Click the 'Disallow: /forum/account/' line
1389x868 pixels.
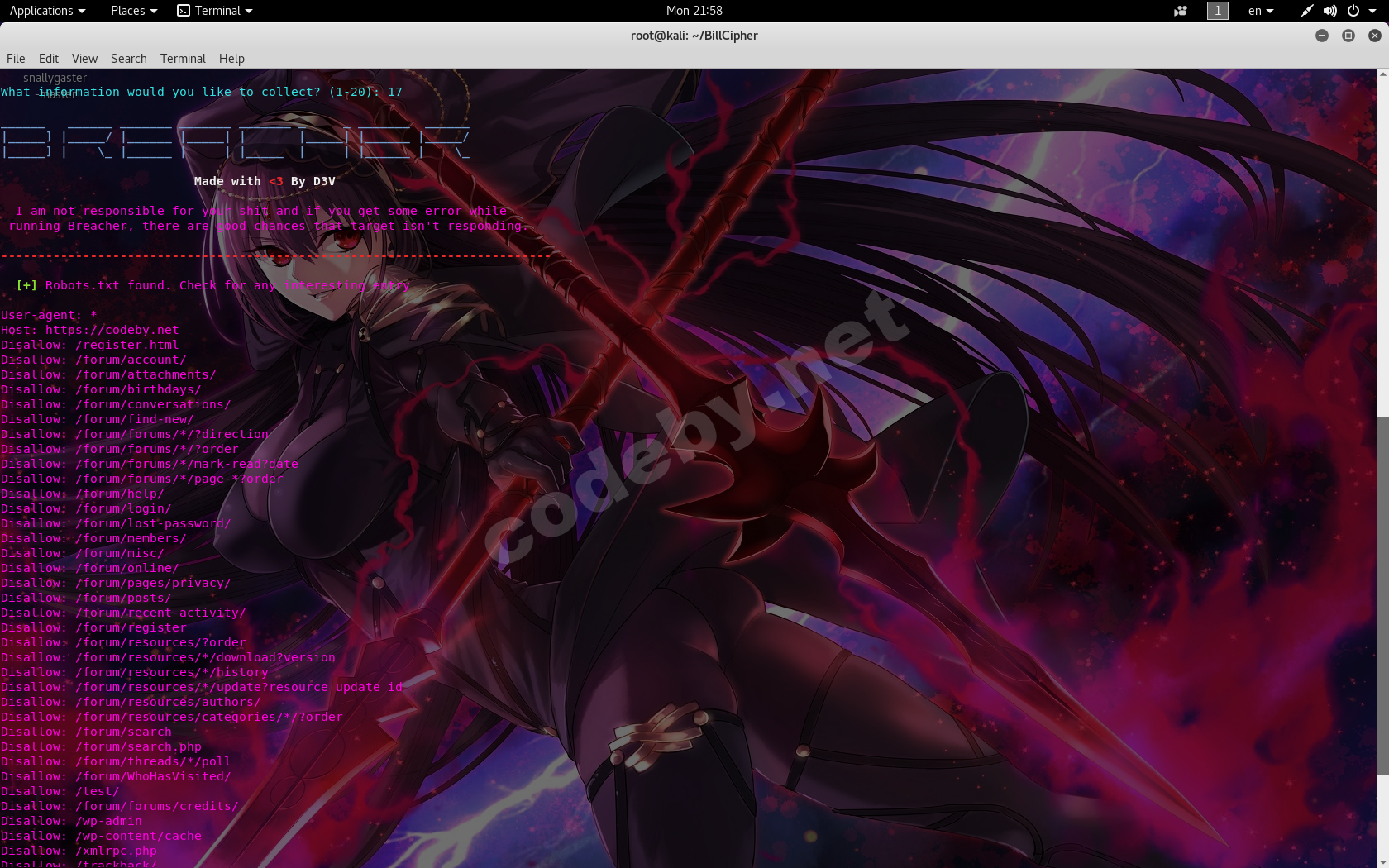(93, 360)
